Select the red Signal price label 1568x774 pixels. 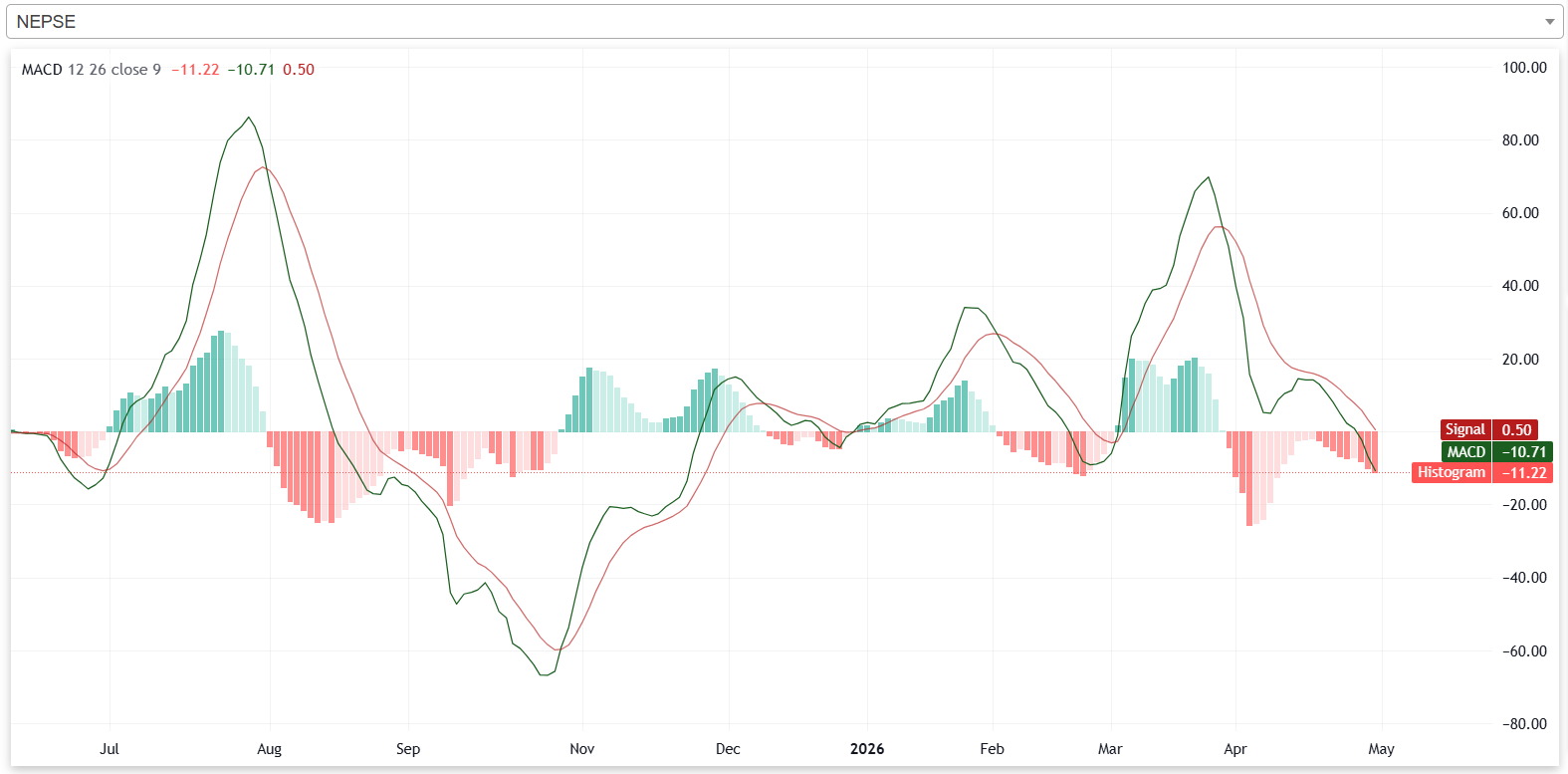pos(1465,429)
